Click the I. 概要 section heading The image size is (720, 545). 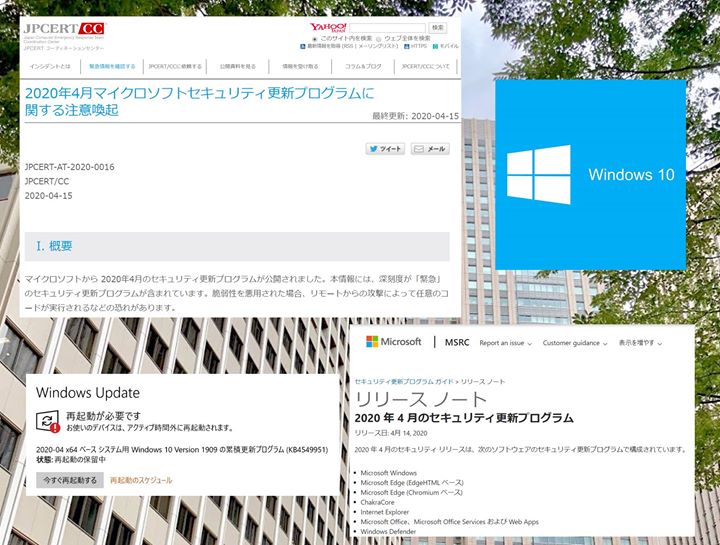point(54,246)
